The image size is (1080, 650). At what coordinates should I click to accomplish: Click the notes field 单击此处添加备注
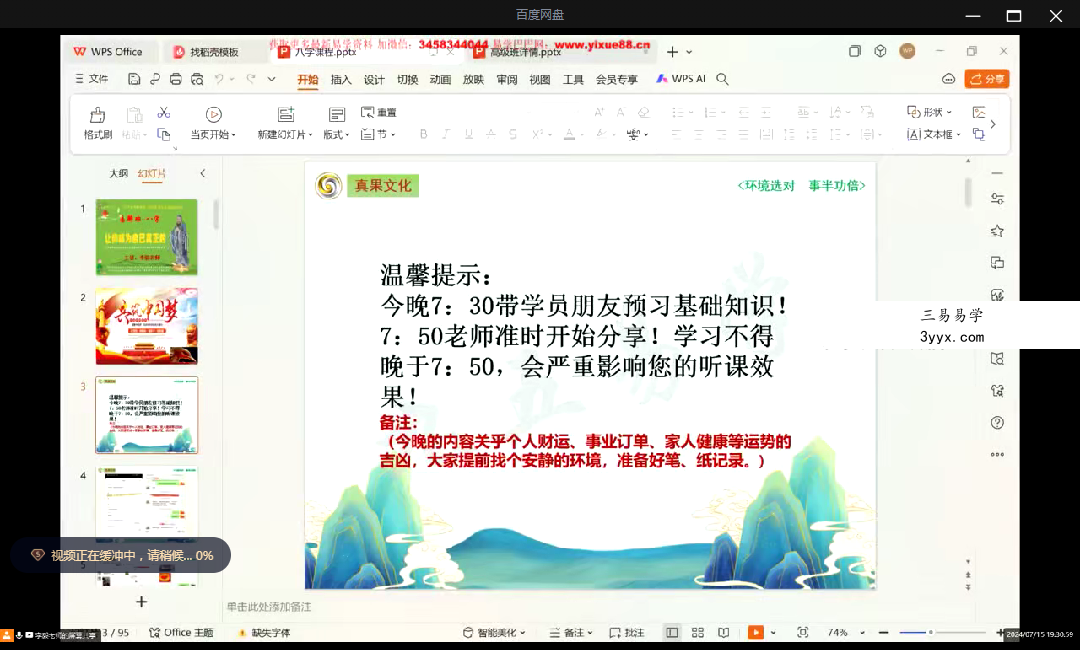click(x=269, y=607)
